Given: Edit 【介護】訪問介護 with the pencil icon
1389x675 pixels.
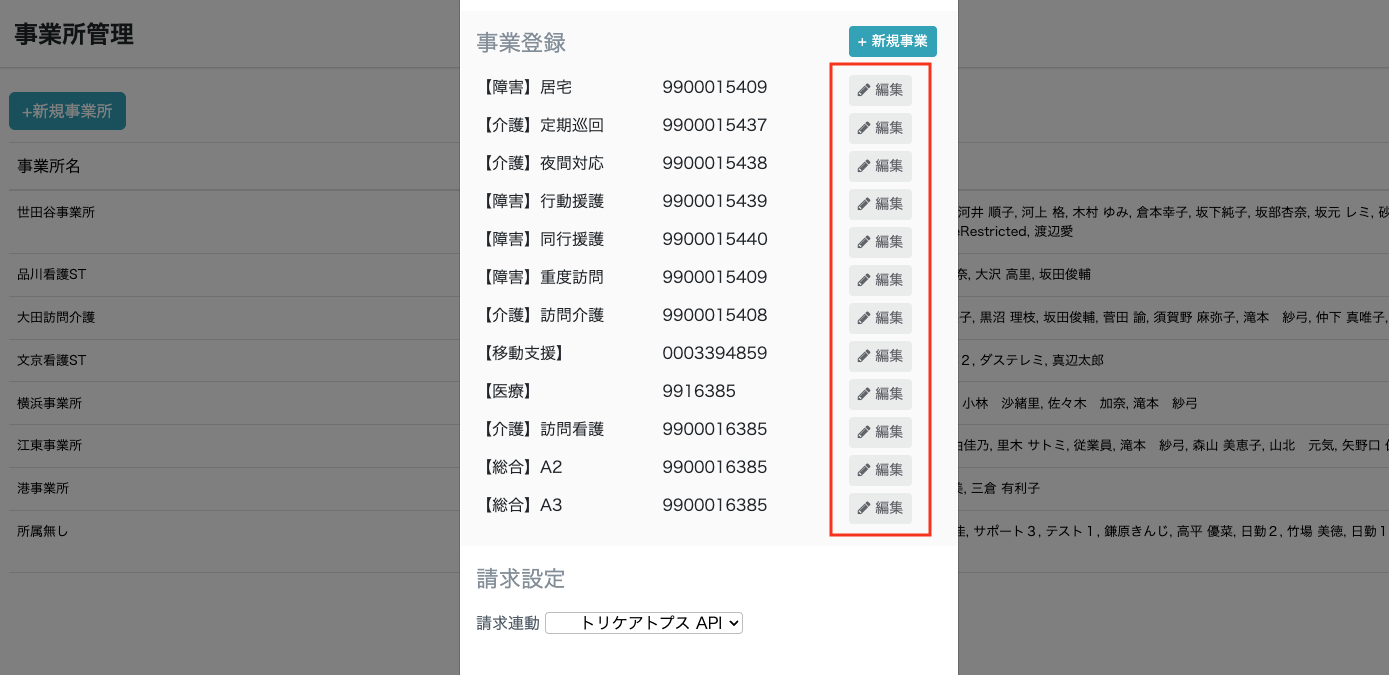Looking at the screenshot, I should (x=880, y=318).
